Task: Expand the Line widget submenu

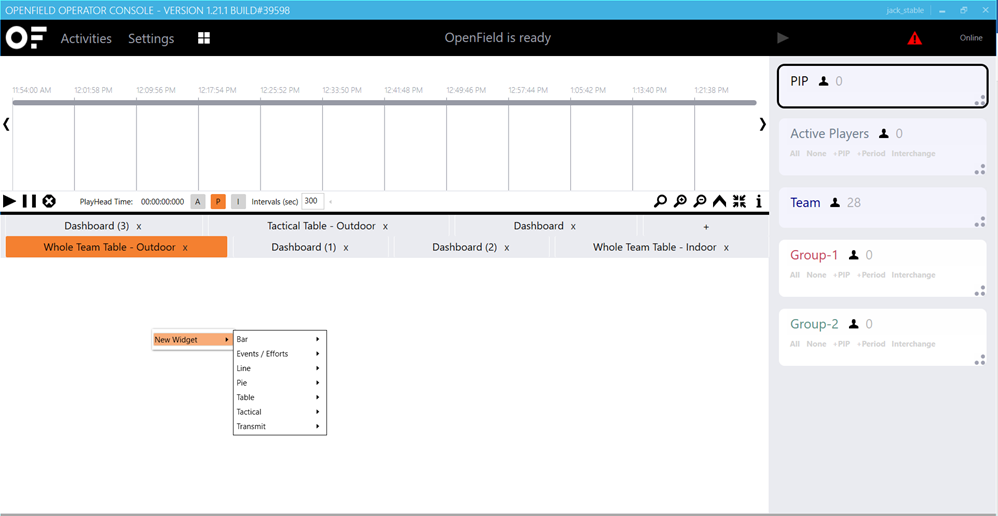Action: click(279, 368)
